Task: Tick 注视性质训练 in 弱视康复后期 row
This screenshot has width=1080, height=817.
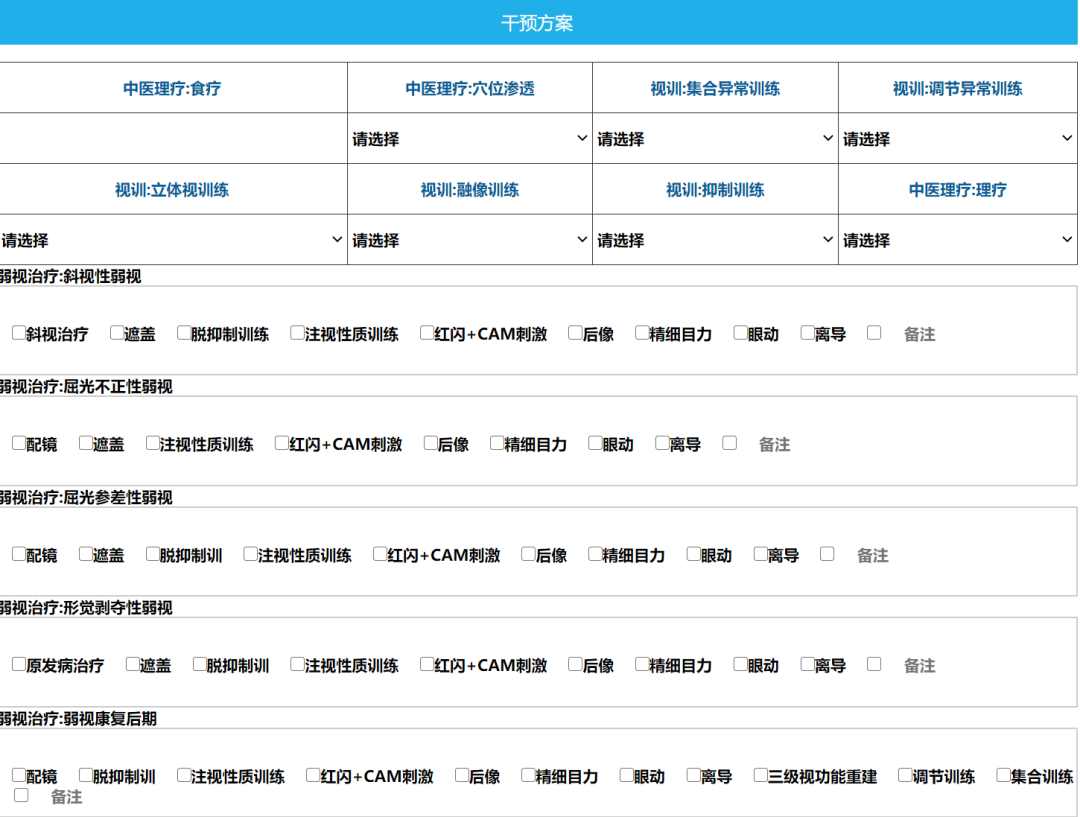Action: click(184, 775)
